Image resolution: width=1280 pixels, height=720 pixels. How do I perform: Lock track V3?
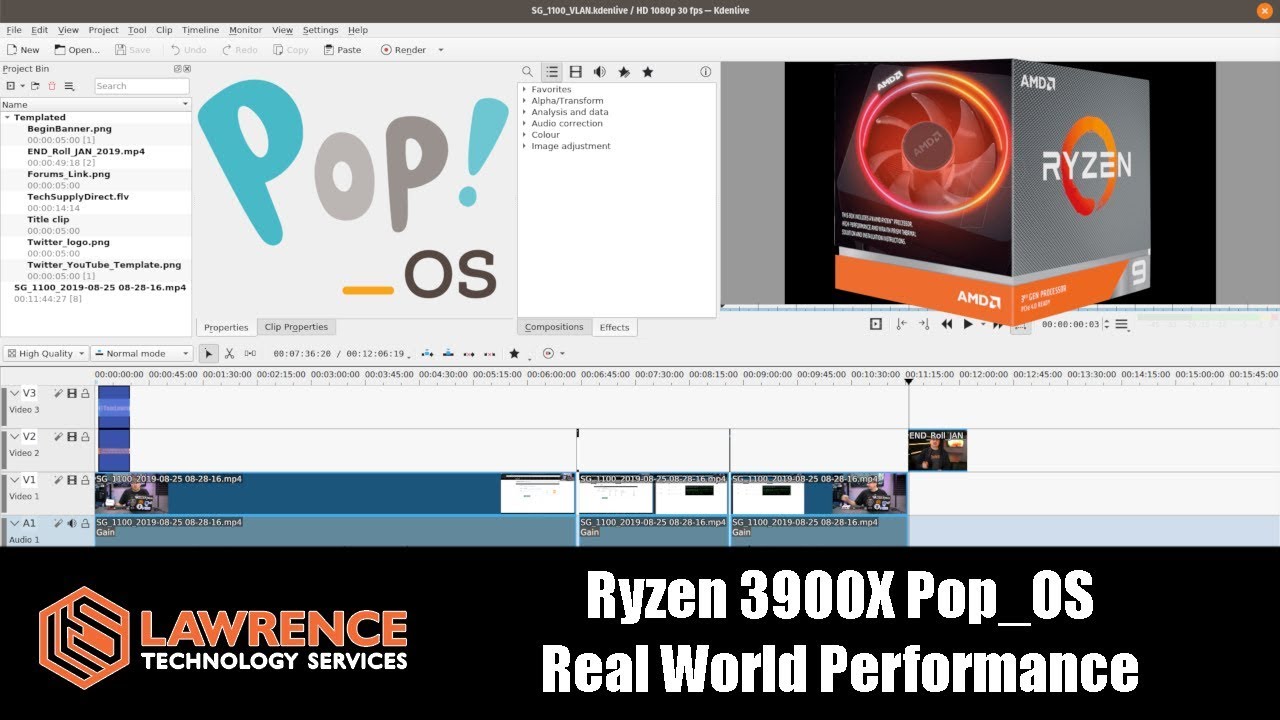pos(85,394)
